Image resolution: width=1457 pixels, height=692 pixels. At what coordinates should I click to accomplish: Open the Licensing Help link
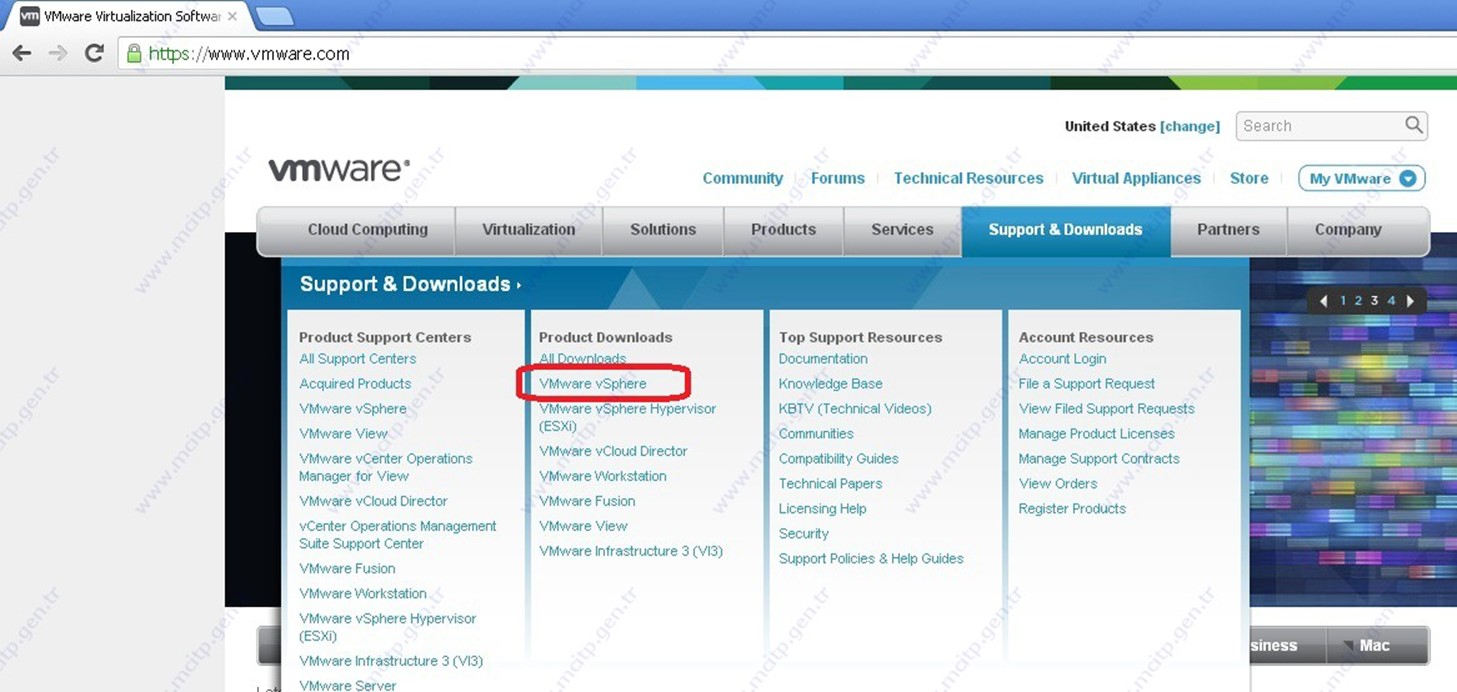pos(823,509)
